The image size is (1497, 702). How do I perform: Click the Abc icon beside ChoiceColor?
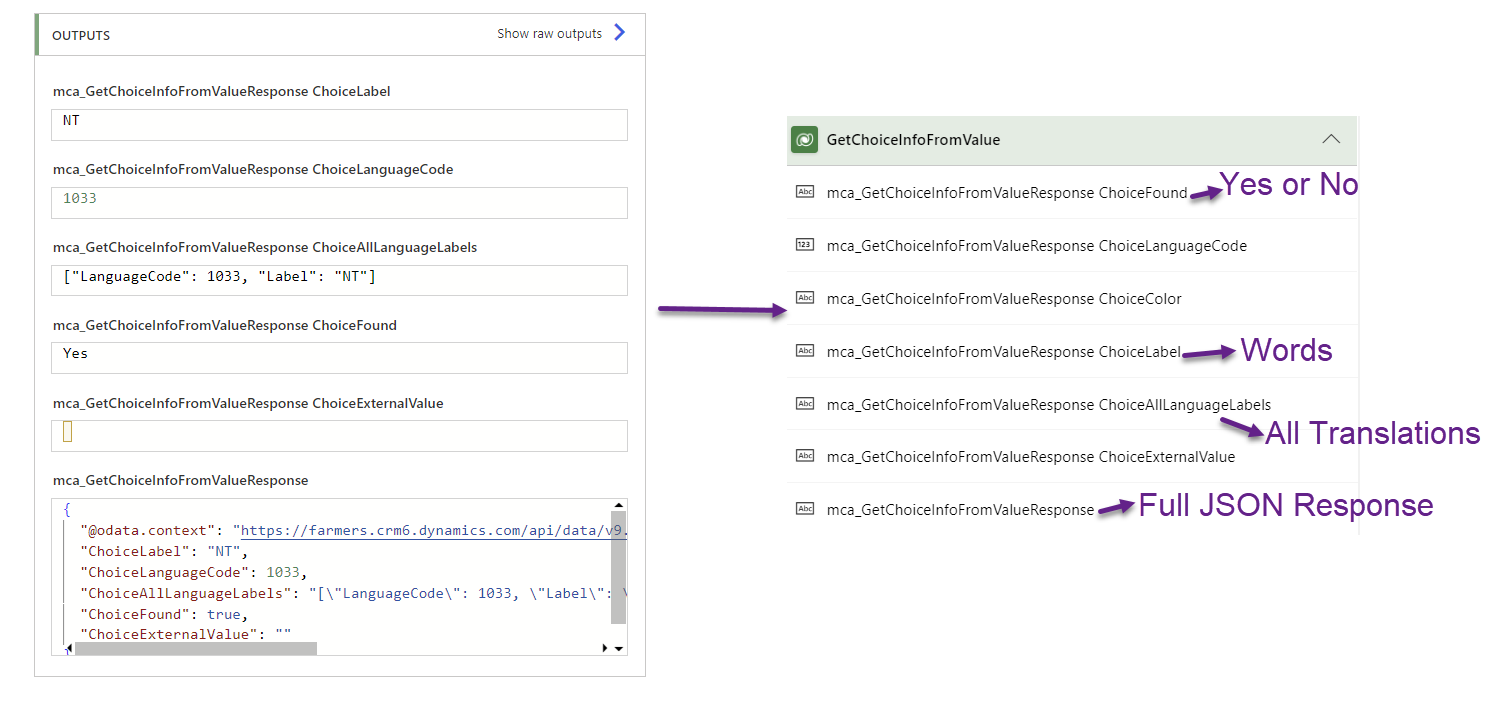pyautogui.click(x=805, y=297)
